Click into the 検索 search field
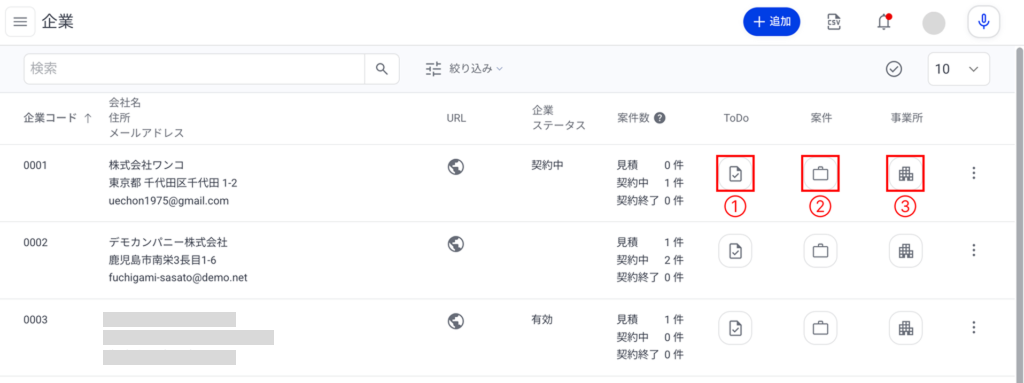The width and height of the screenshot is (1024, 383). tap(194, 69)
